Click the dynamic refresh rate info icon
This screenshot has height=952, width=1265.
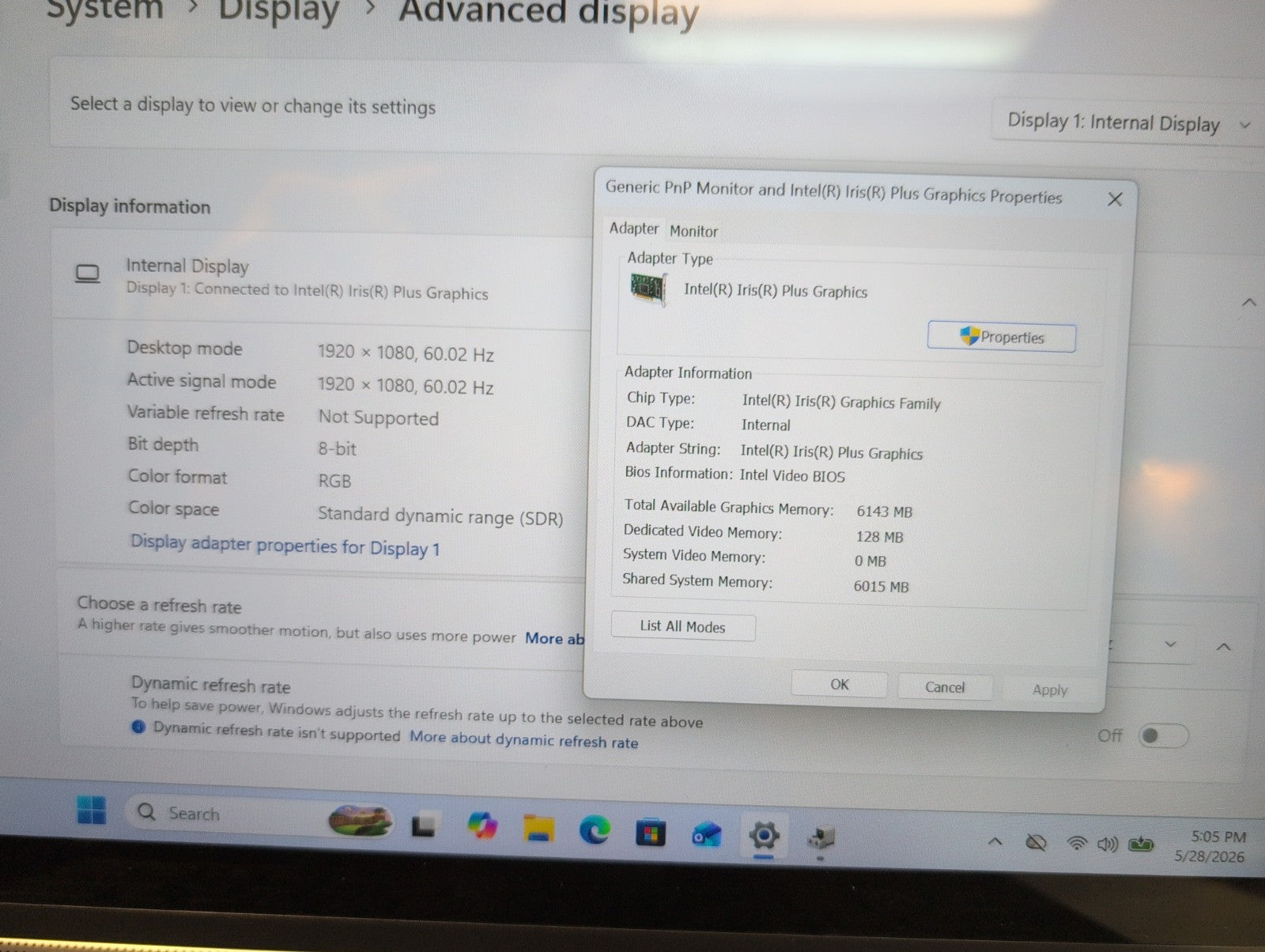pos(138,727)
